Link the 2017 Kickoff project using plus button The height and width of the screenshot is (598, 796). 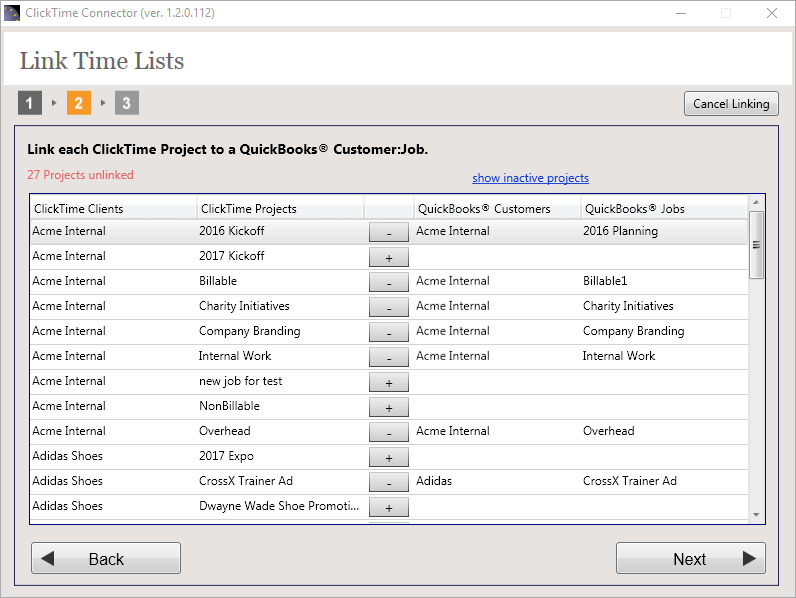click(388, 257)
